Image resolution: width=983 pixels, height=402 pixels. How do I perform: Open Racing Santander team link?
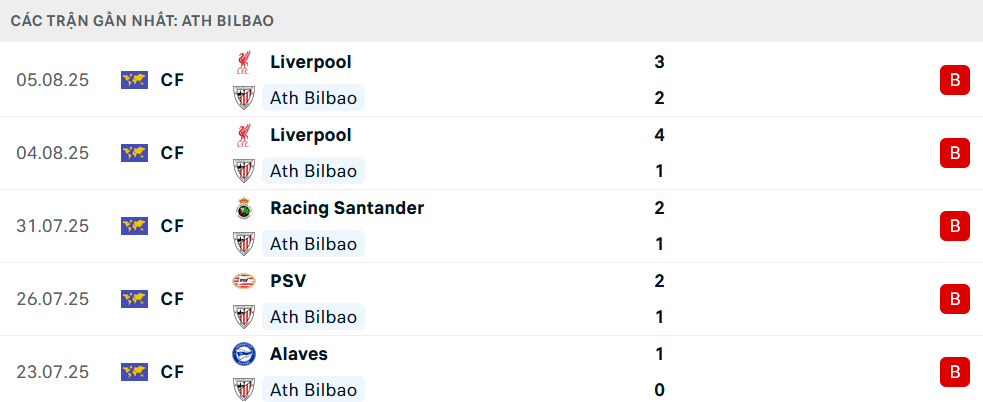pyautogui.click(x=347, y=208)
